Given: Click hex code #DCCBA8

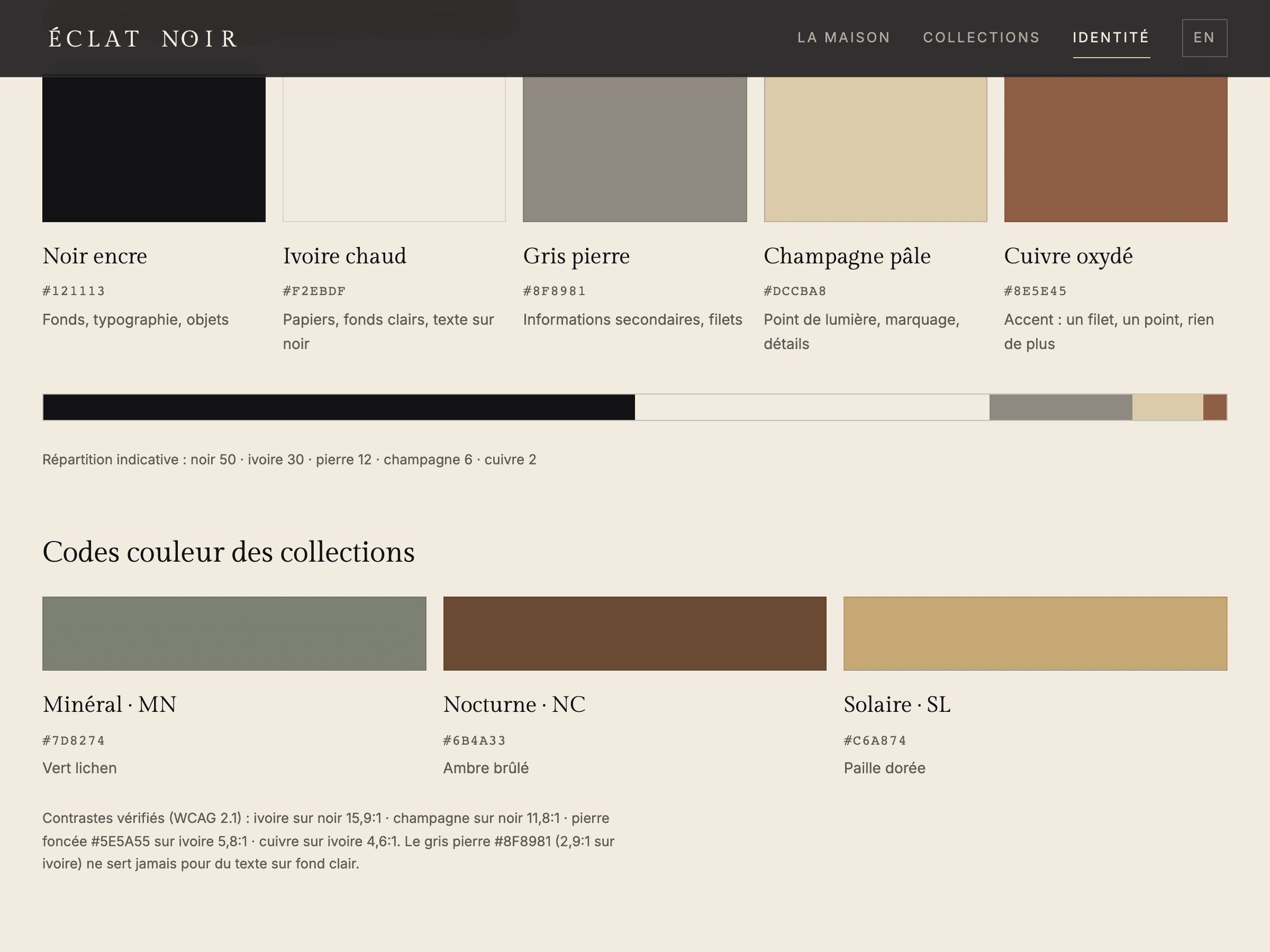Looking at the screenshot, I should click(x=795, y=291).
